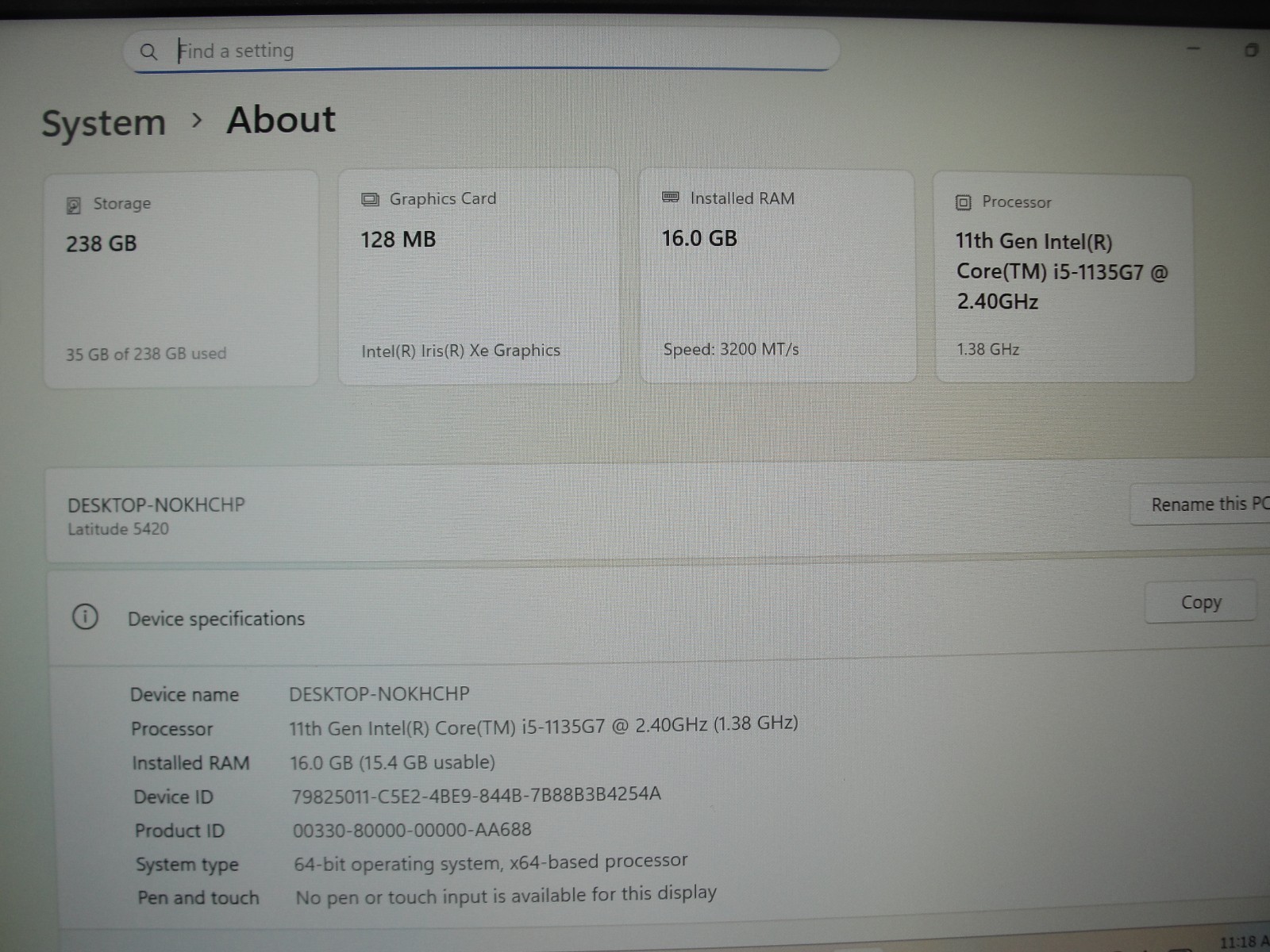Minimize the Settings window
This screenshot has width=1270, height=952.
(x=1193, y=49)
